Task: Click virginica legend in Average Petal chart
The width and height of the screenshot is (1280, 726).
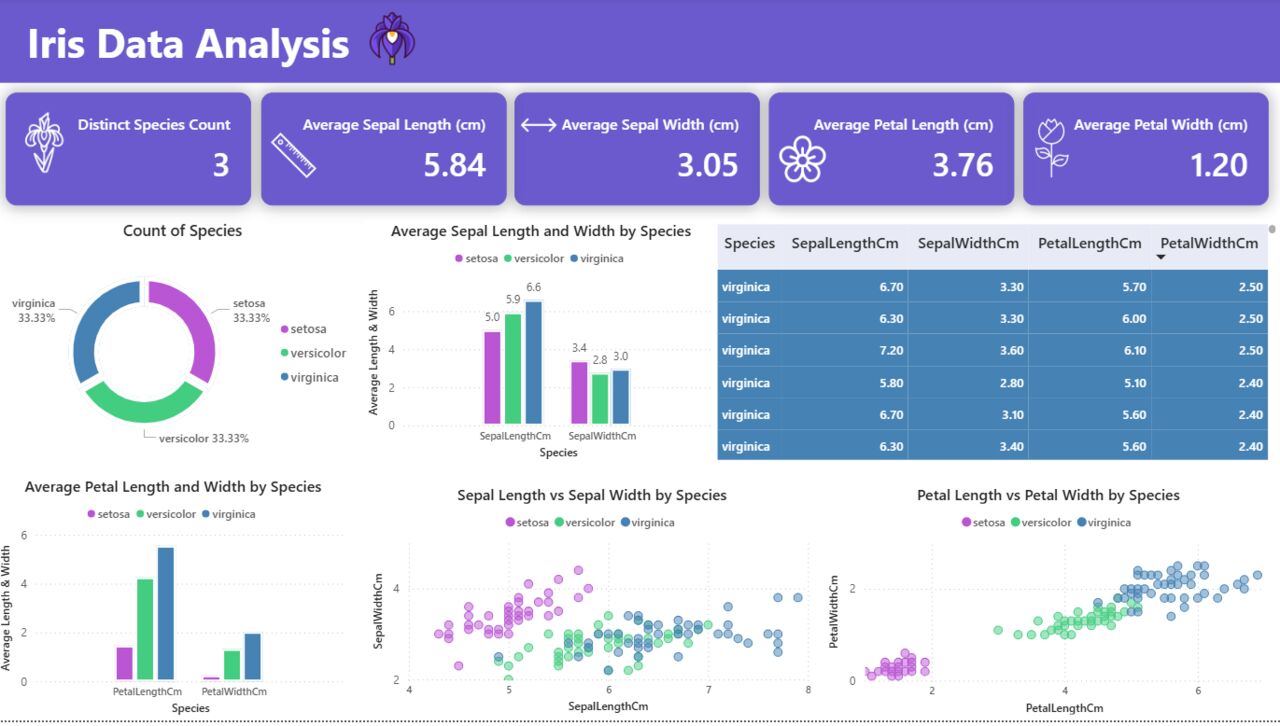Action: [x=228, y=514]
